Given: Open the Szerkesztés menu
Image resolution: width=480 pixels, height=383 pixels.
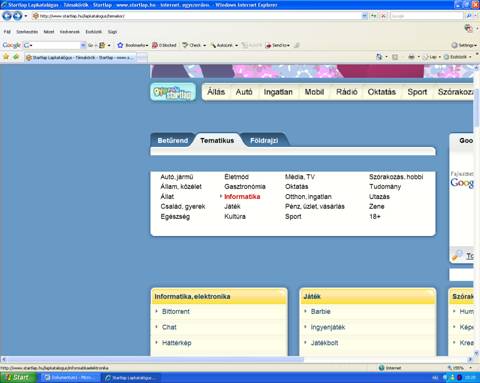Looking at the screenshot, I should 27,32.
